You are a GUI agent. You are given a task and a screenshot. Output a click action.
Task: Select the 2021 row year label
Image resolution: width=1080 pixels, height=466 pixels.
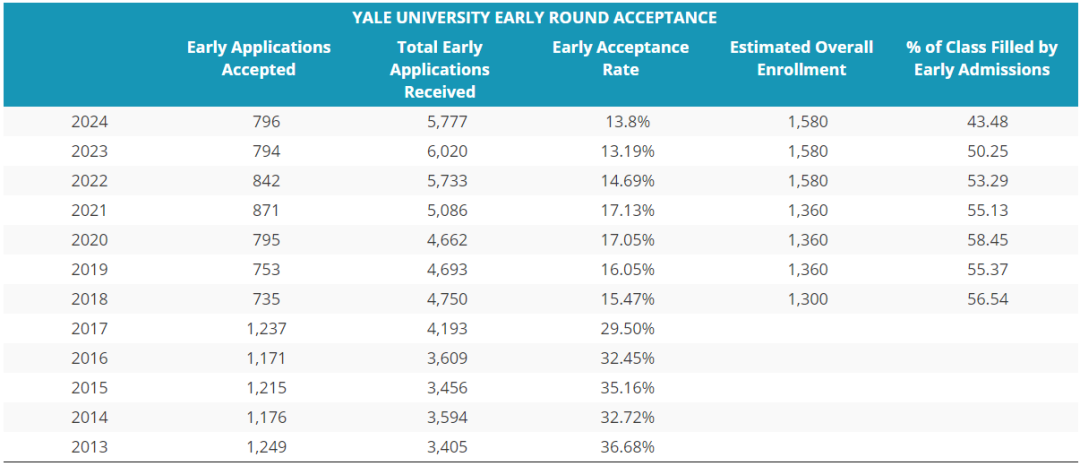(90, 210)
